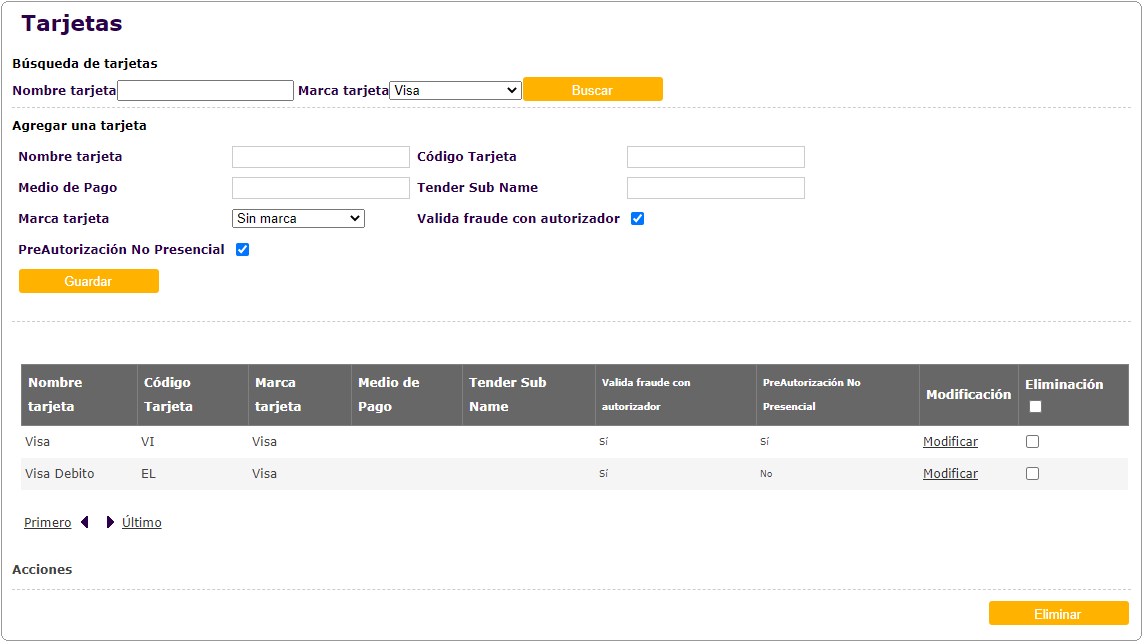1144x642 pixels.
Task: Click the Eliminar button
Action: [1058, 614]
